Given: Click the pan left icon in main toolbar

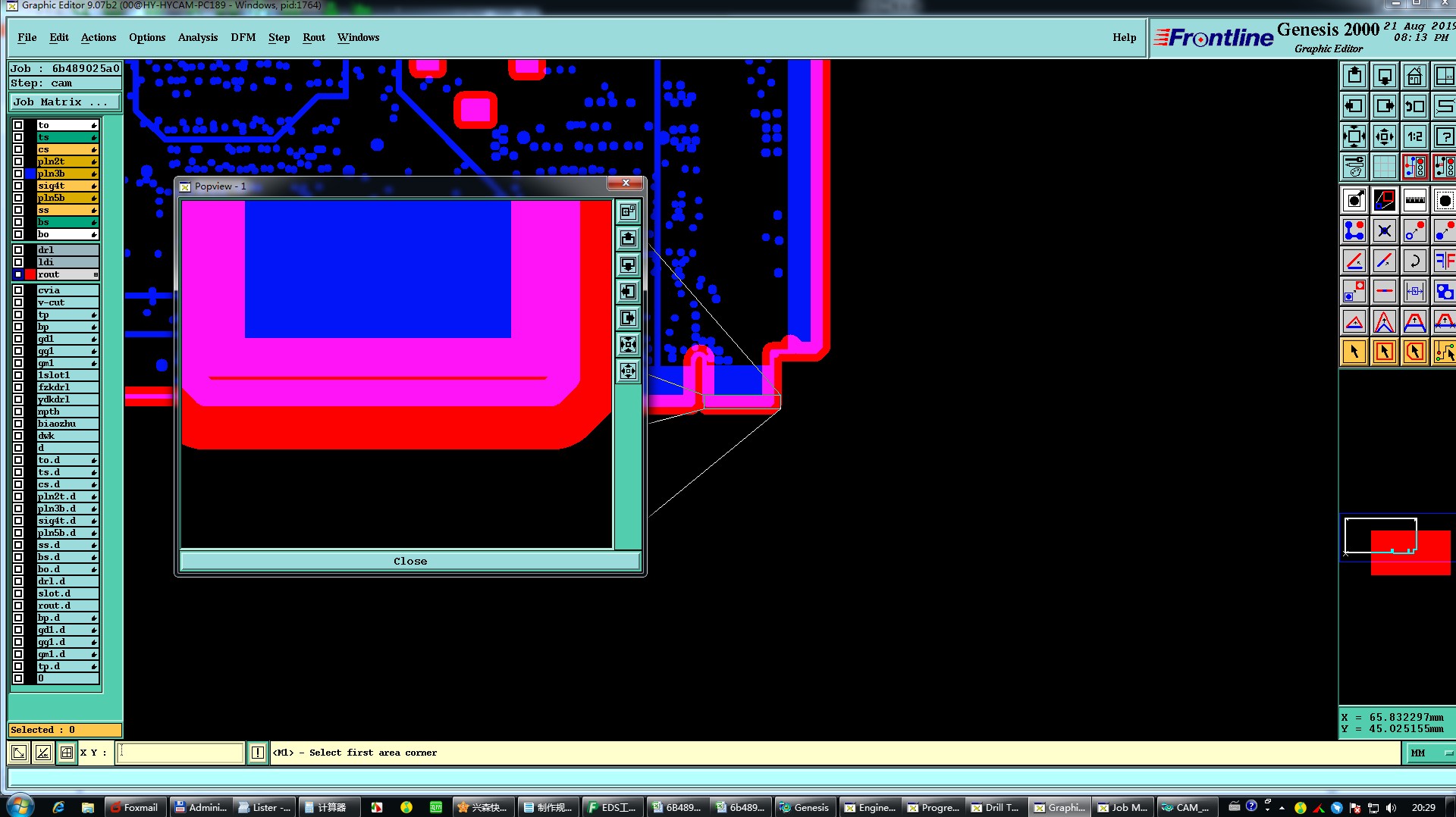Looking at the screenshot, I should click(x=1354, y=106).
